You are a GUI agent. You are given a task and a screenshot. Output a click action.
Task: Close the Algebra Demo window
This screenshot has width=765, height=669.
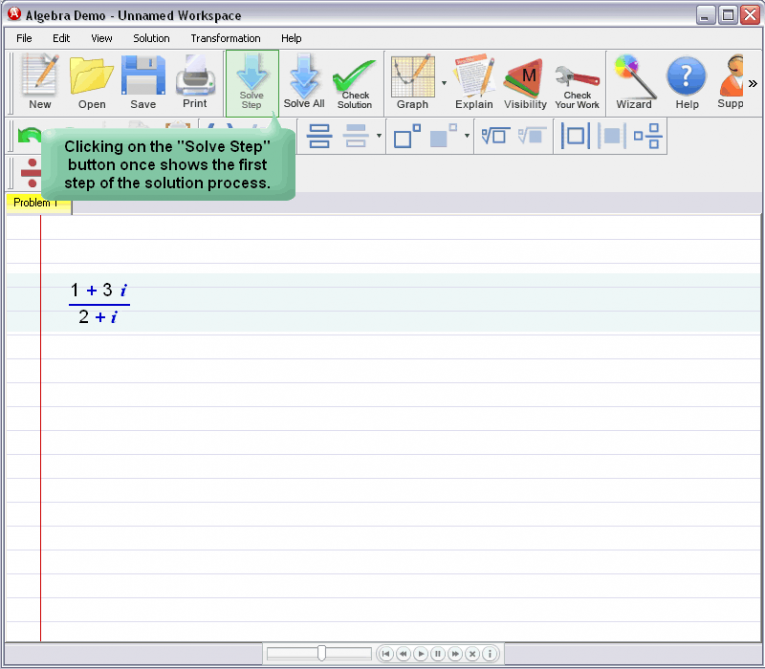pyautogui.click(x=750, y=15)
